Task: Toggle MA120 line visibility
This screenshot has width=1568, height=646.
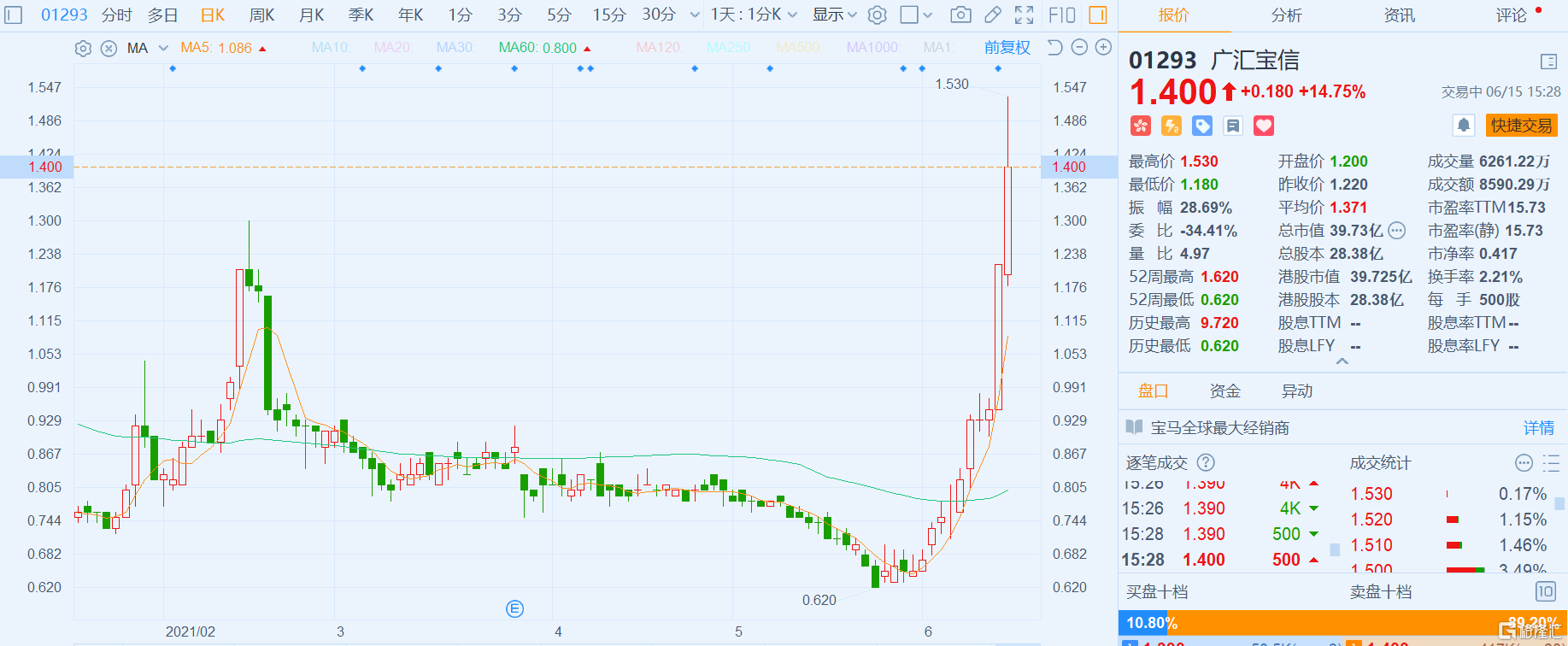Action: click(659, 48)
